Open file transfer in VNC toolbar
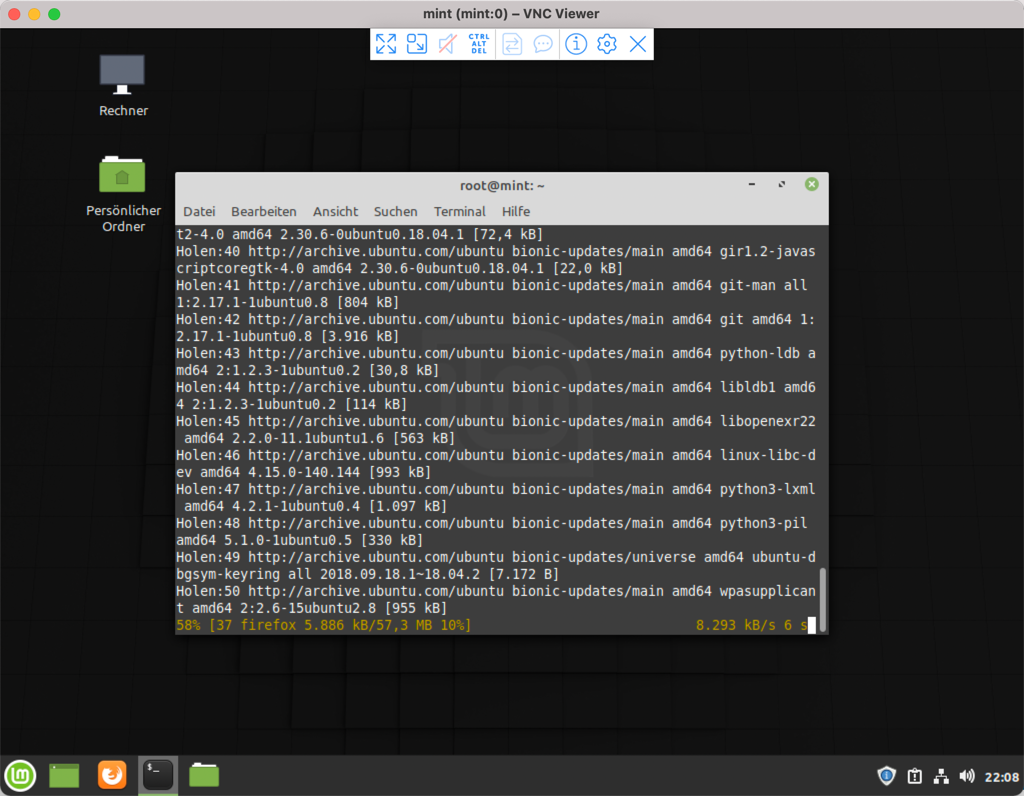The width and height of the screenshot is (1024, 796). pyautogui.click(x=512, y=44)
